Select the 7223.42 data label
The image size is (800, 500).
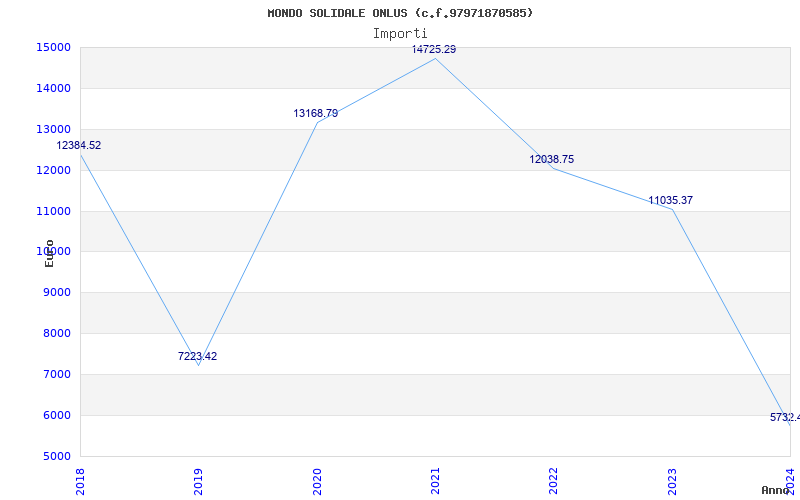(x=197, y=357)
